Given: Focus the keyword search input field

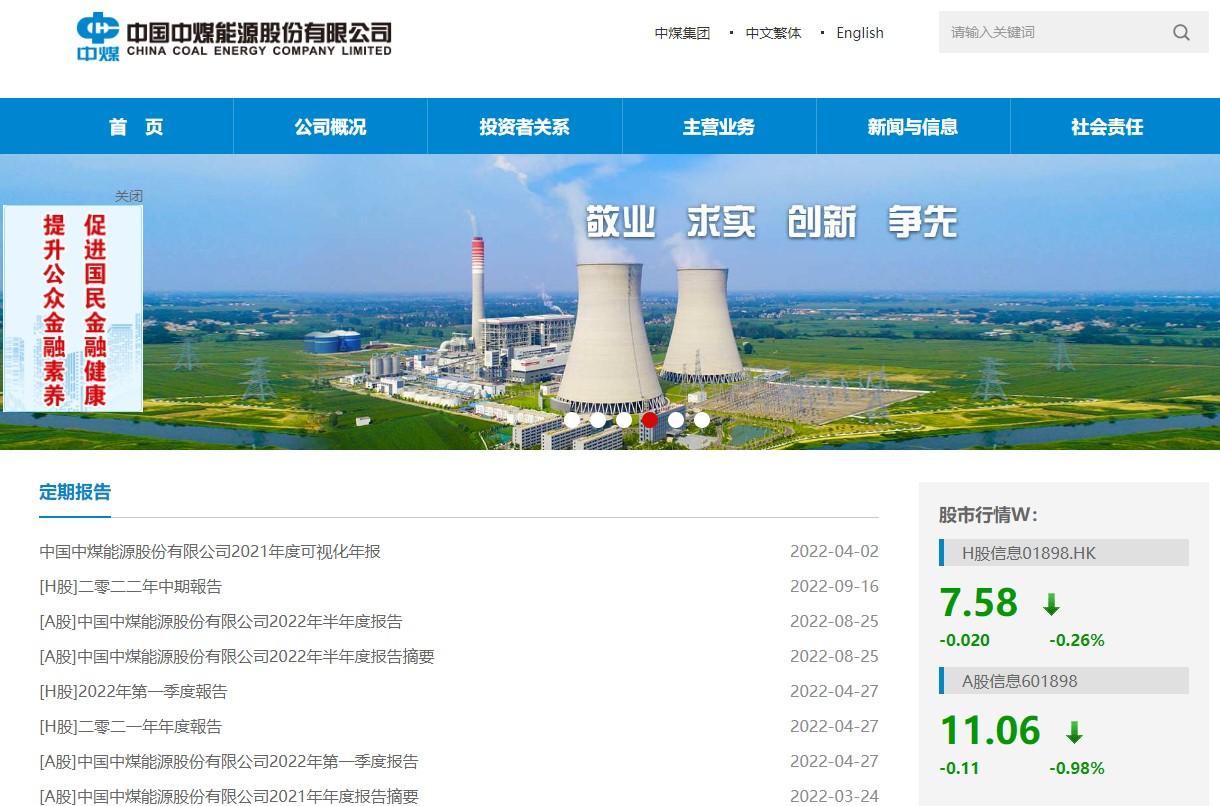Looking at the screenshot, I should (x=1050, y=33).
